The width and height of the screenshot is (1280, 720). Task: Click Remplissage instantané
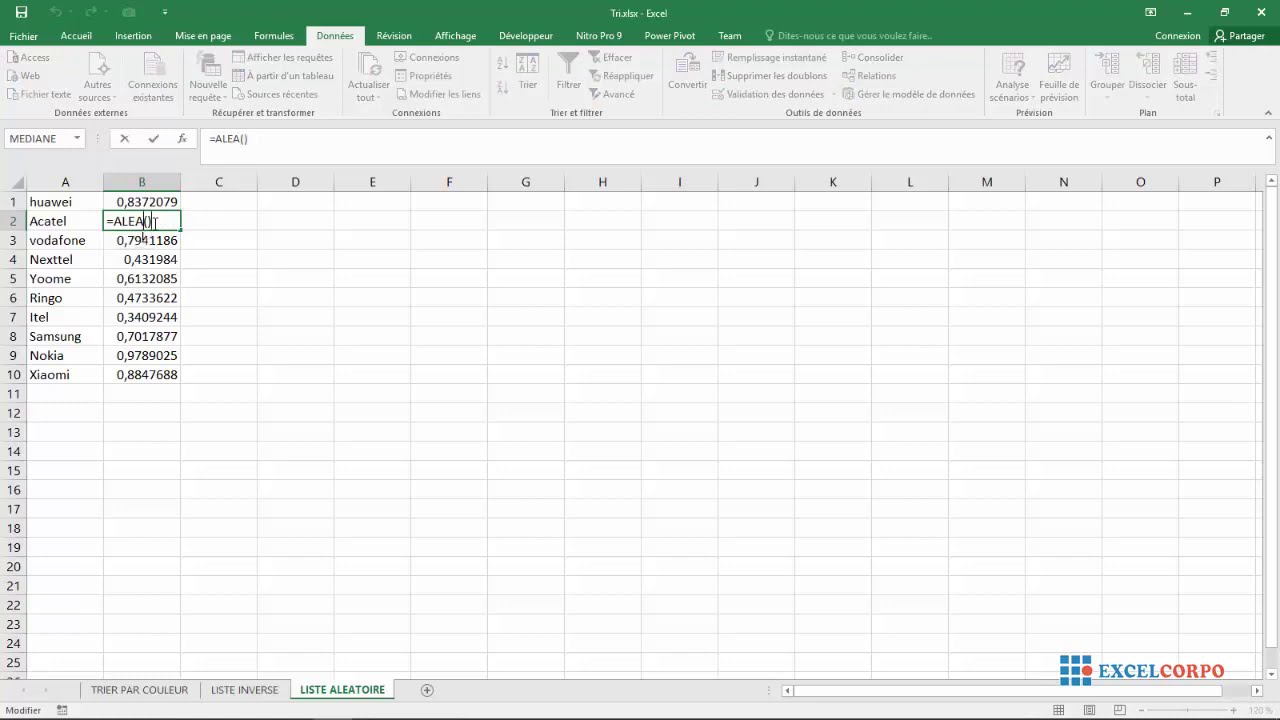coord(770,57)
